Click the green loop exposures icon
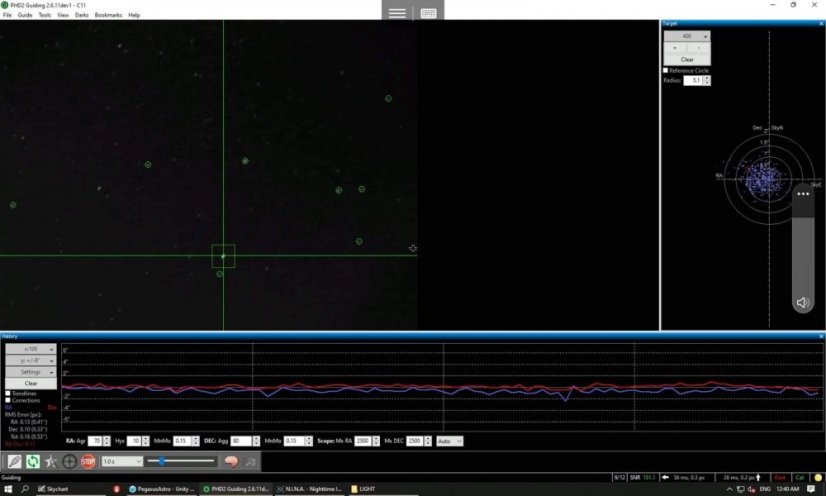 coord(32,461)
